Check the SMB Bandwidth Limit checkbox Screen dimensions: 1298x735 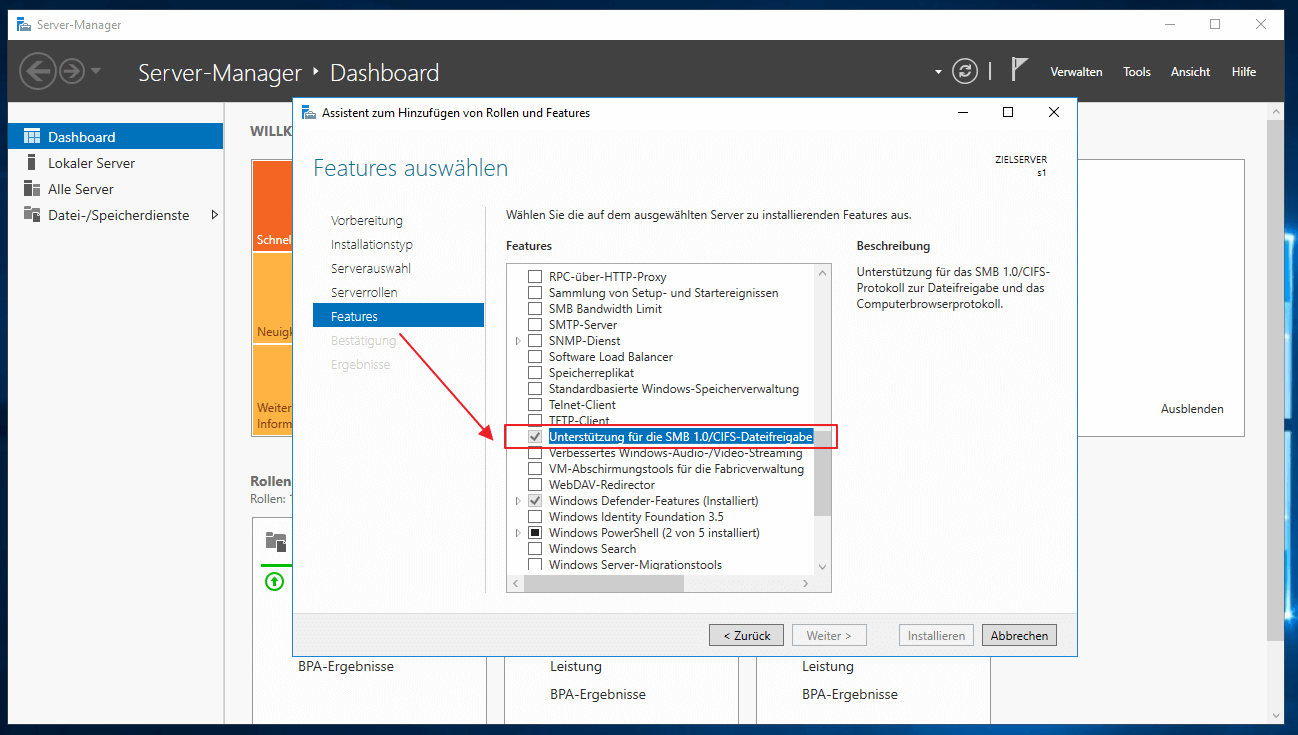(535, 309)
